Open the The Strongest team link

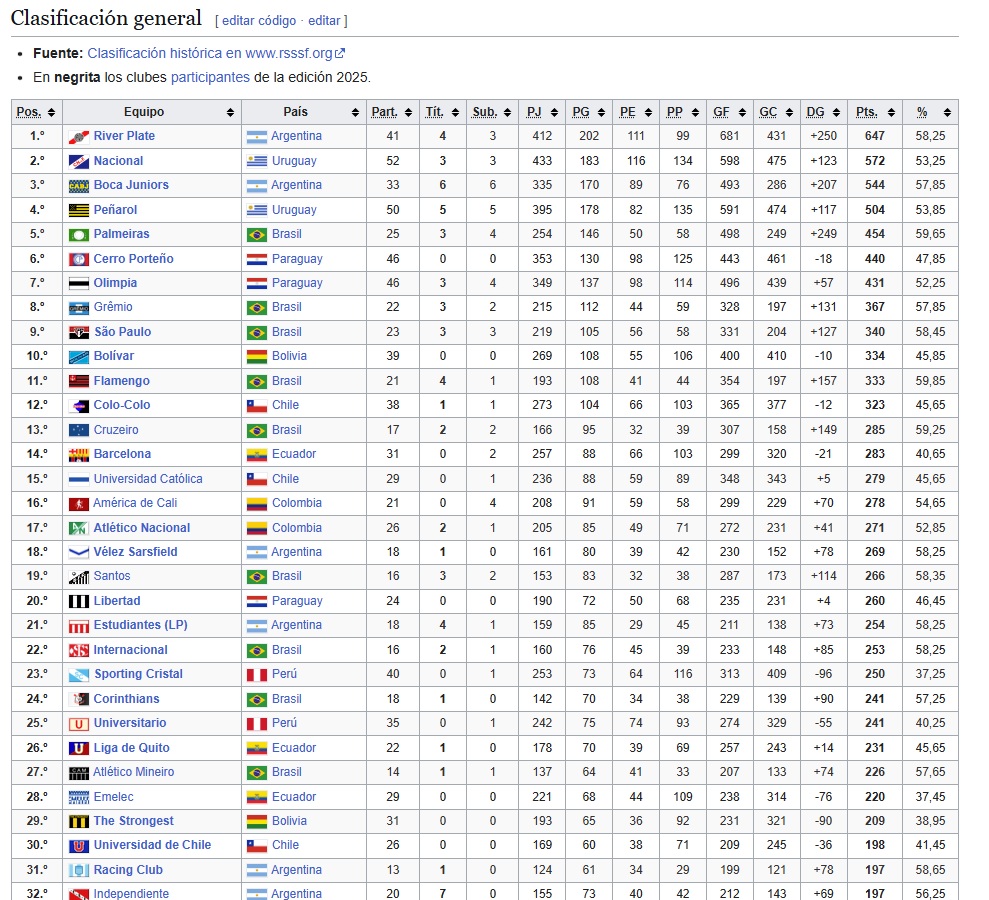click(134, 822)
